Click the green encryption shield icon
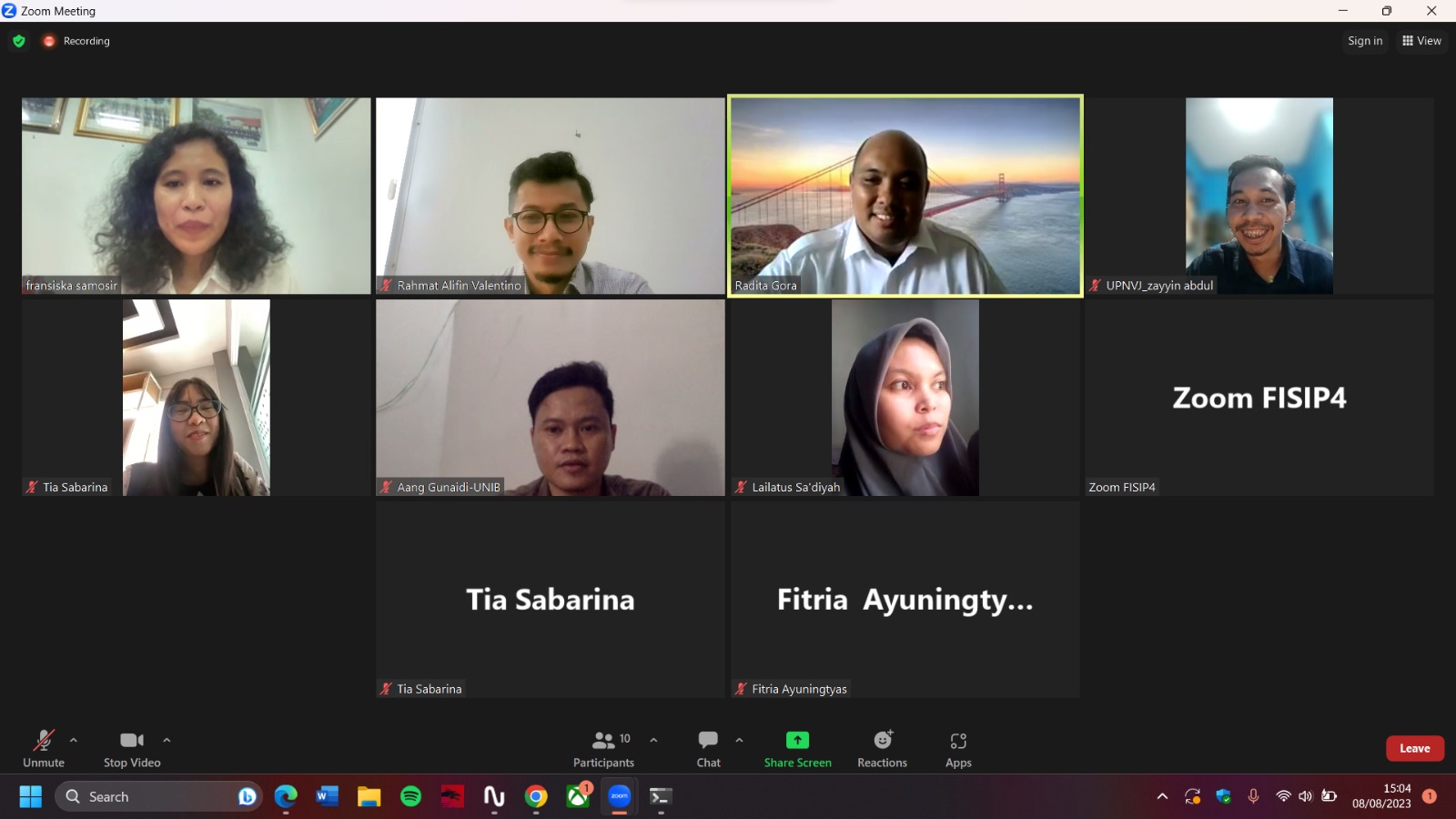This screenshot has width=1456, height=819. 19,41
